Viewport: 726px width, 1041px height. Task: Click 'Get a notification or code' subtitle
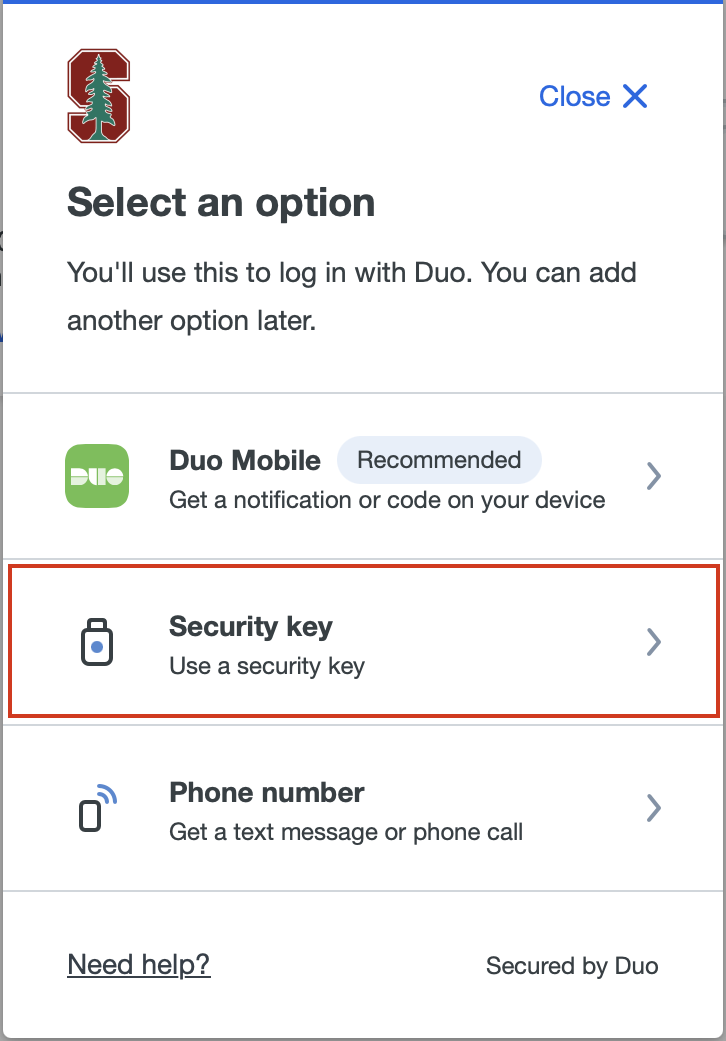coord(387,499)
